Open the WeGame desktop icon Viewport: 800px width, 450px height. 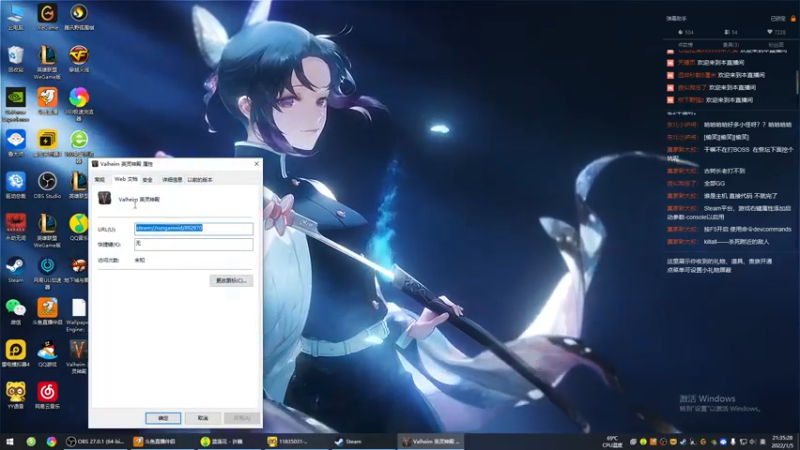click(47, 16)
